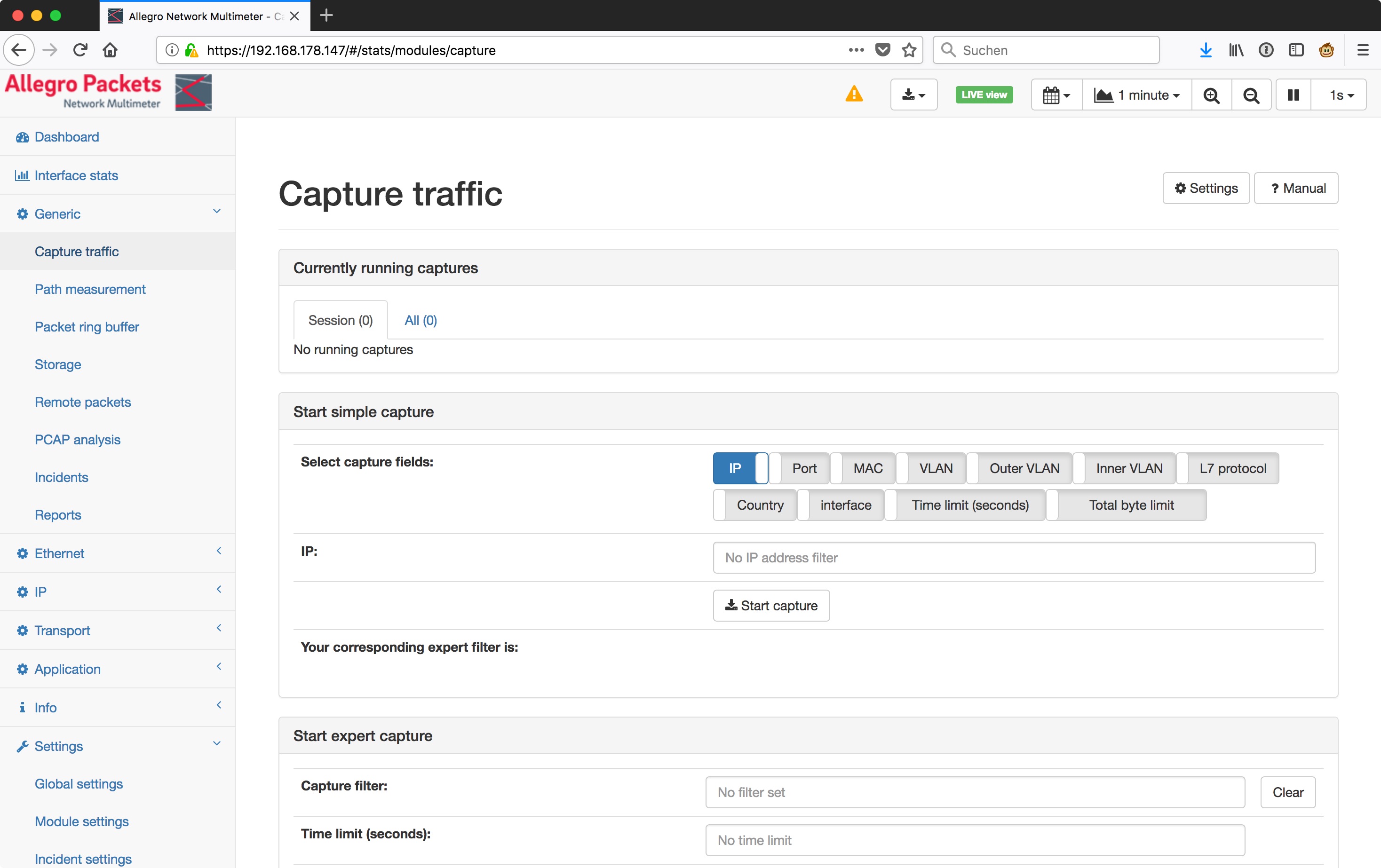Click the yellow warning triangle icon

pos(853,94)
